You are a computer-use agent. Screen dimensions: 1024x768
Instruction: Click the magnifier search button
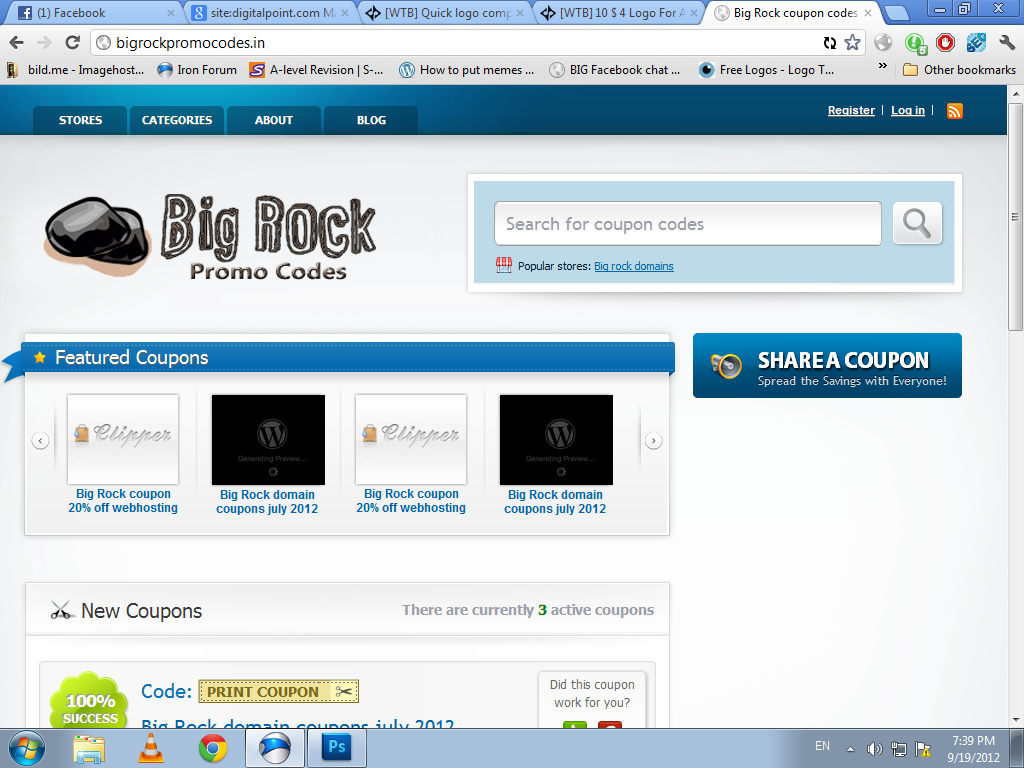pos(917,223)
